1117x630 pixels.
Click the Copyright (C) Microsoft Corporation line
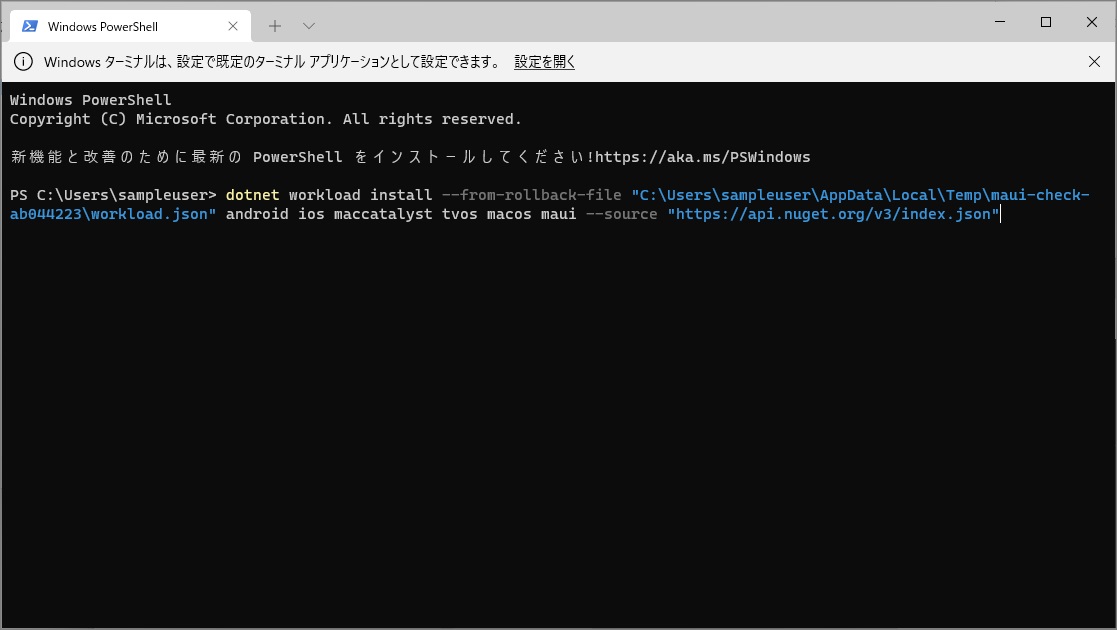265,119
